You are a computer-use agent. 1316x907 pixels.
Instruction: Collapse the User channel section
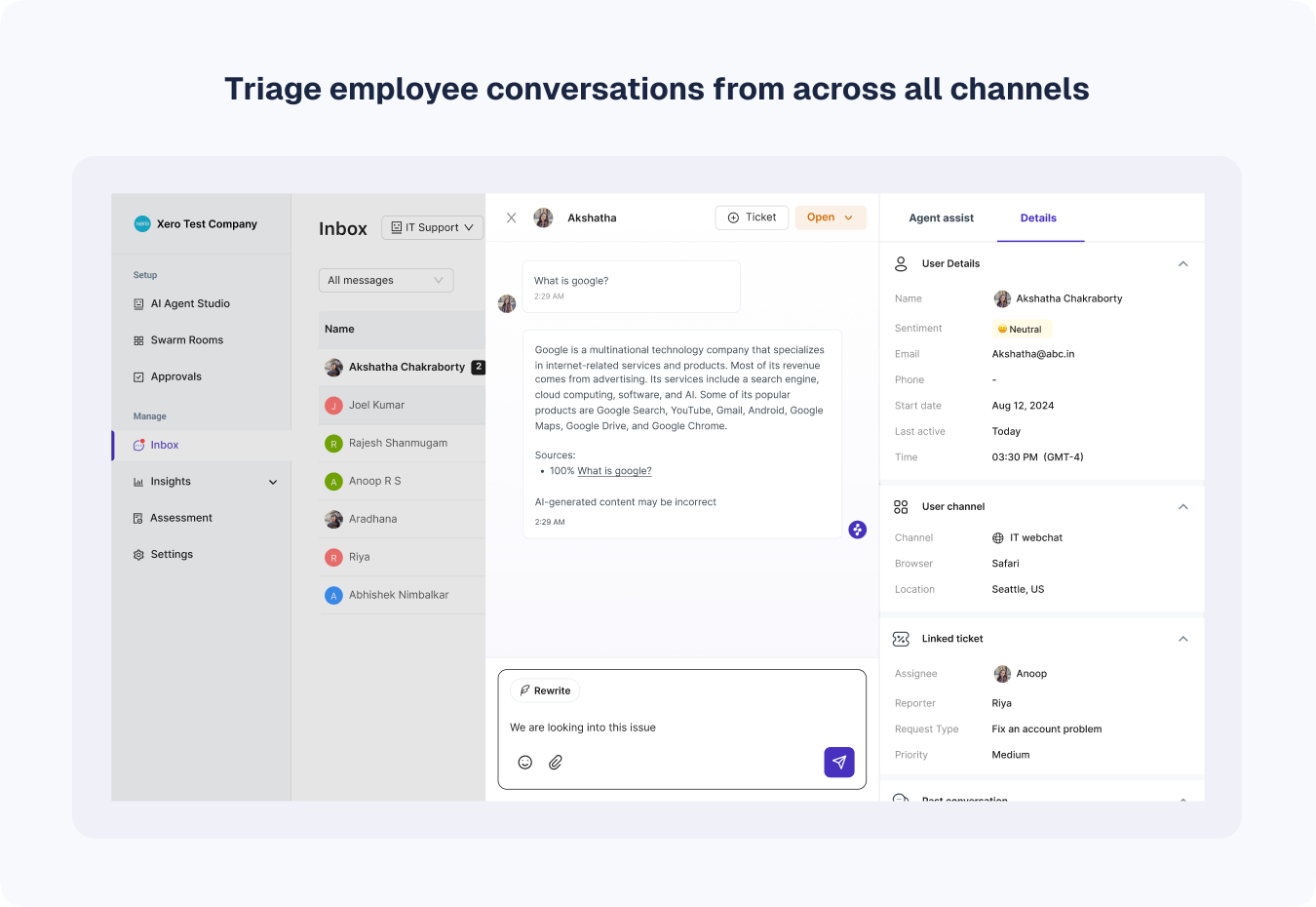pyautogui.click(x=1182, y=507)
